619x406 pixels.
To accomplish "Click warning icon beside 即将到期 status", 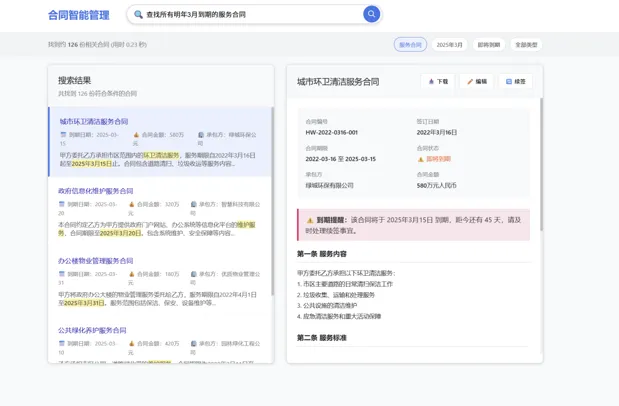I will coord(420,159).
